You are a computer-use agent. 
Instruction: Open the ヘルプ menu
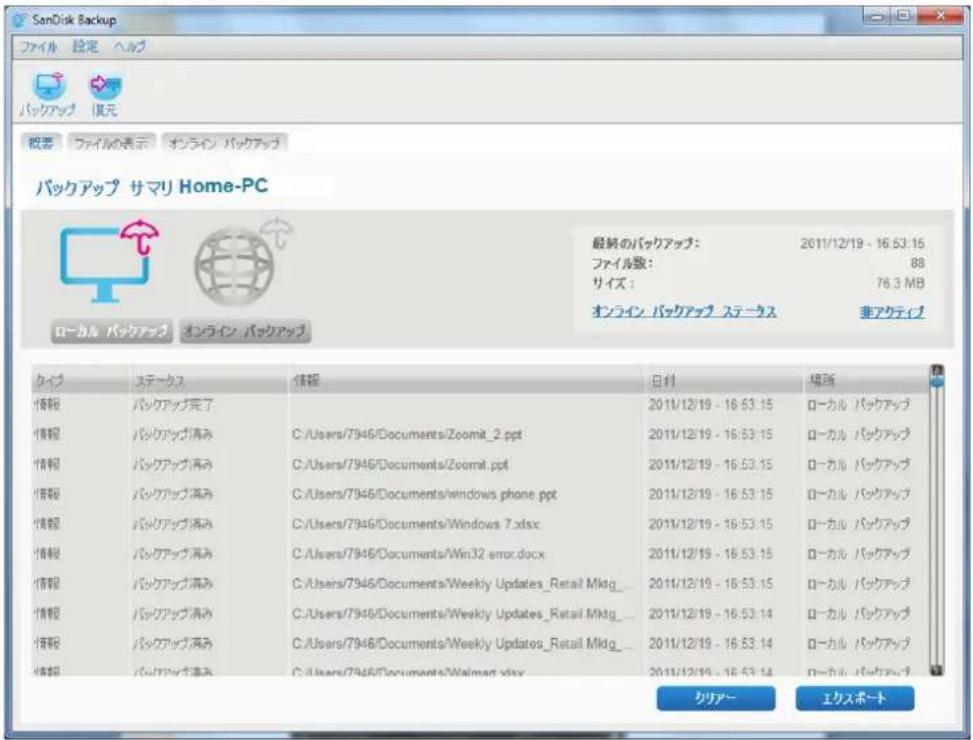130,47
